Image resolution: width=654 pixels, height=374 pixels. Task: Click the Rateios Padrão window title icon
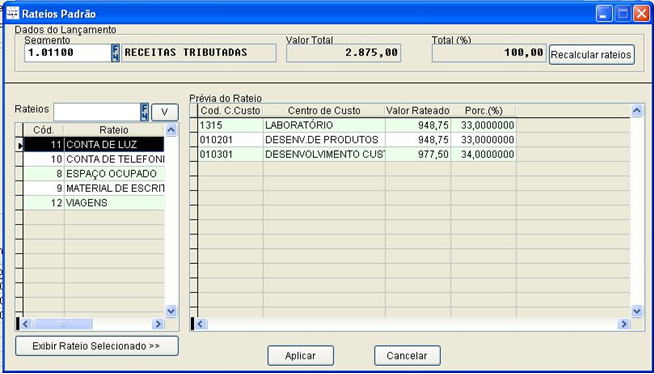(x=13, y=13)
